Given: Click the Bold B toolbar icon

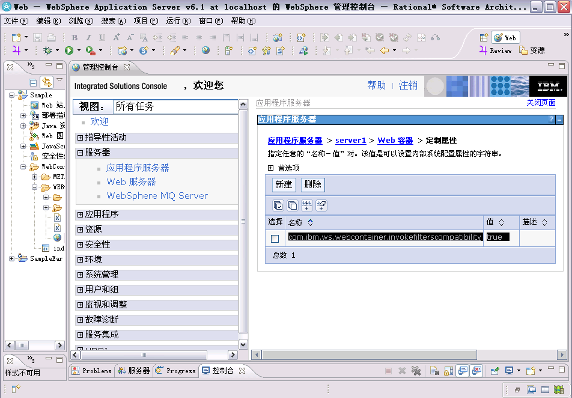Looking at the screenshot, I should pyautogui.click(x=75, y=37).
